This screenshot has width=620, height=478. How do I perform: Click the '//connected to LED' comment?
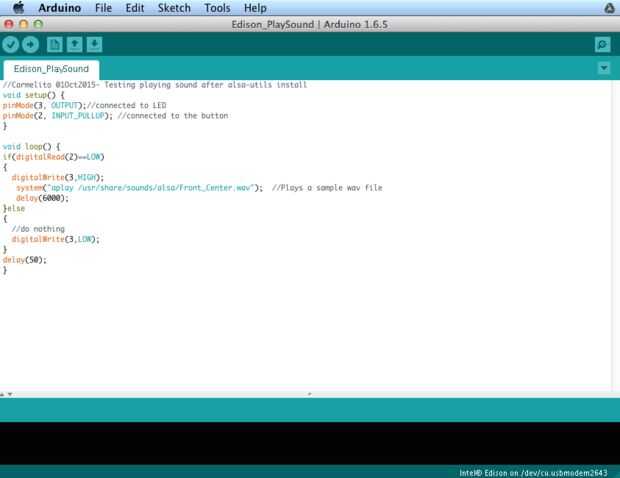pos(127,105)
